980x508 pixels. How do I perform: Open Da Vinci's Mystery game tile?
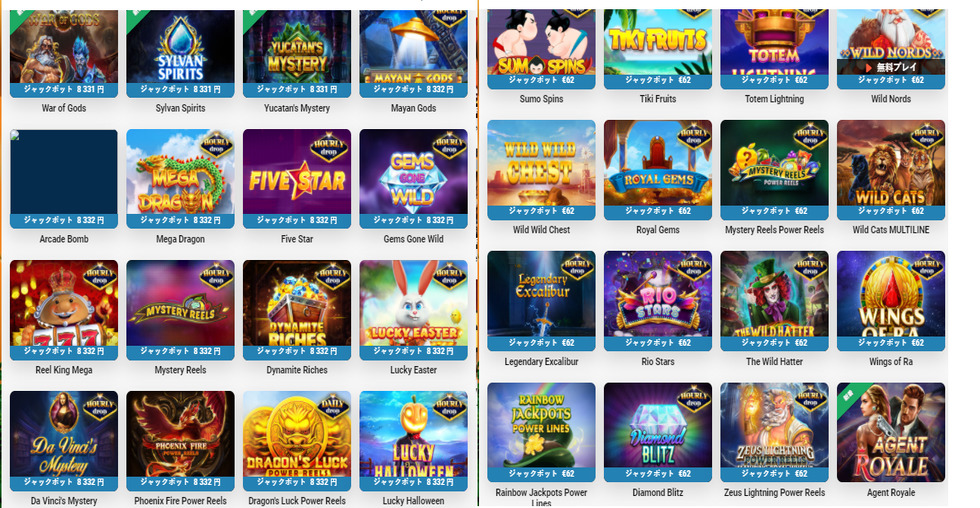tap(64, 434)
